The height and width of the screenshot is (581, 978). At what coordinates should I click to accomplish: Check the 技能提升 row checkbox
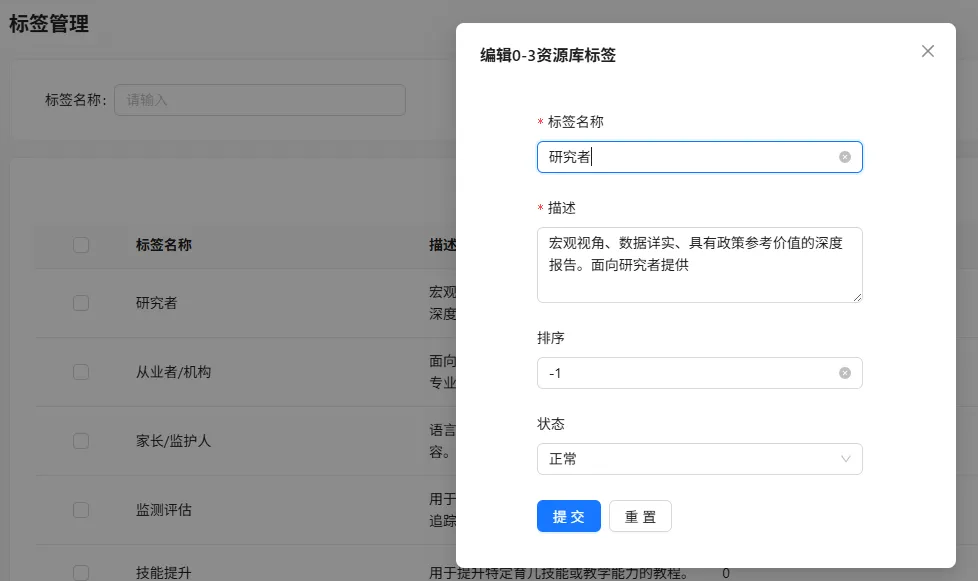pyautogui.click(x=81, y=572)
